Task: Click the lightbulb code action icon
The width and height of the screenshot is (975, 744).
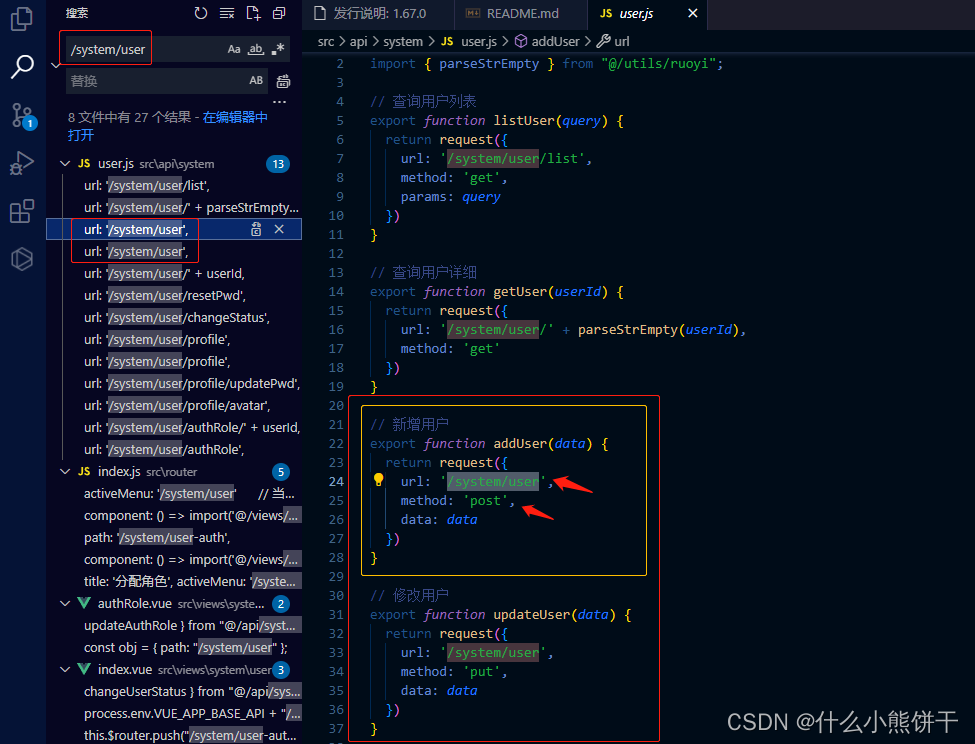Action: (378, 479)
